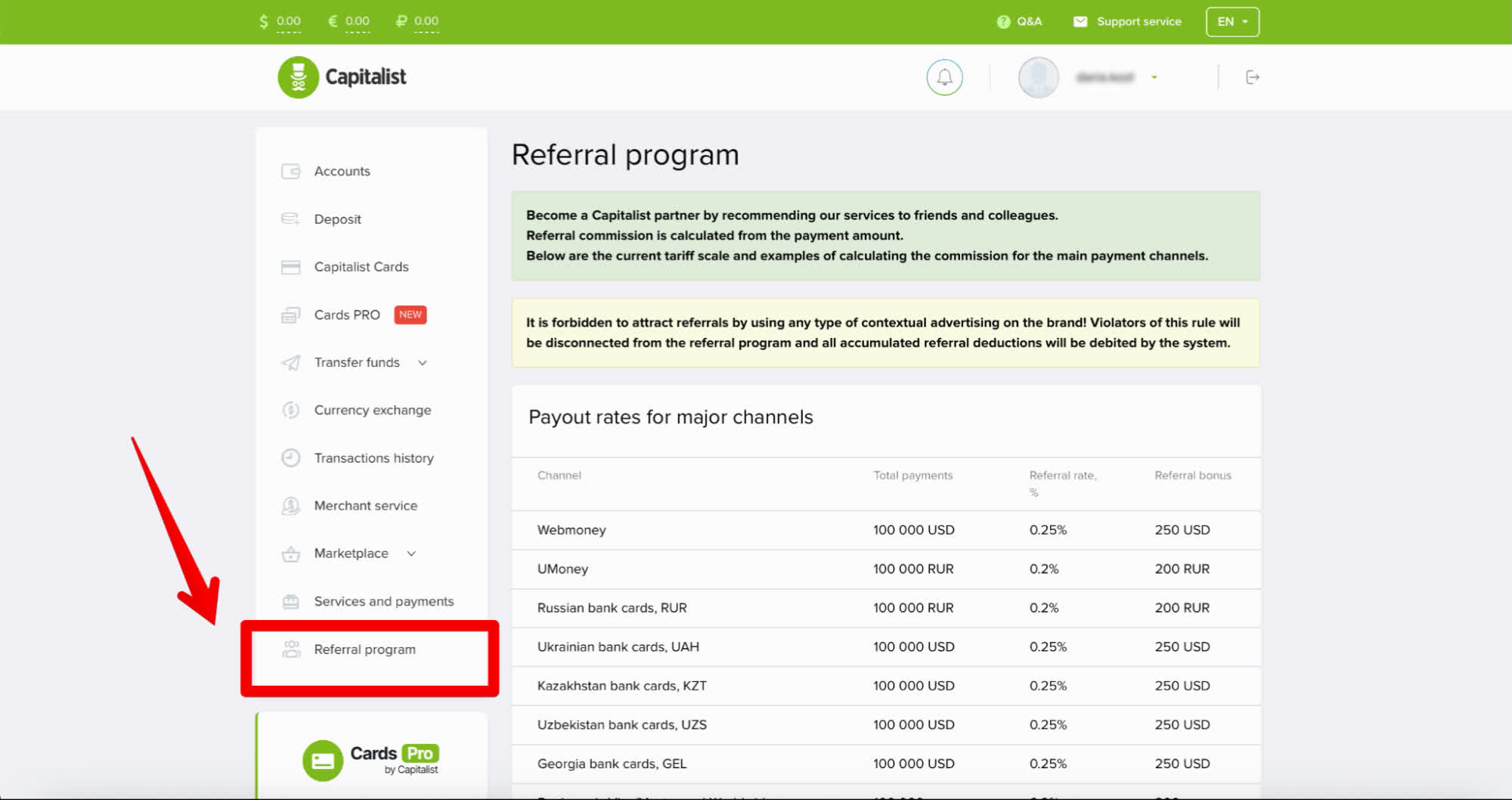
Task: Click the Referral program people icon
Action: pyautogui.click(x=291, y=649)
